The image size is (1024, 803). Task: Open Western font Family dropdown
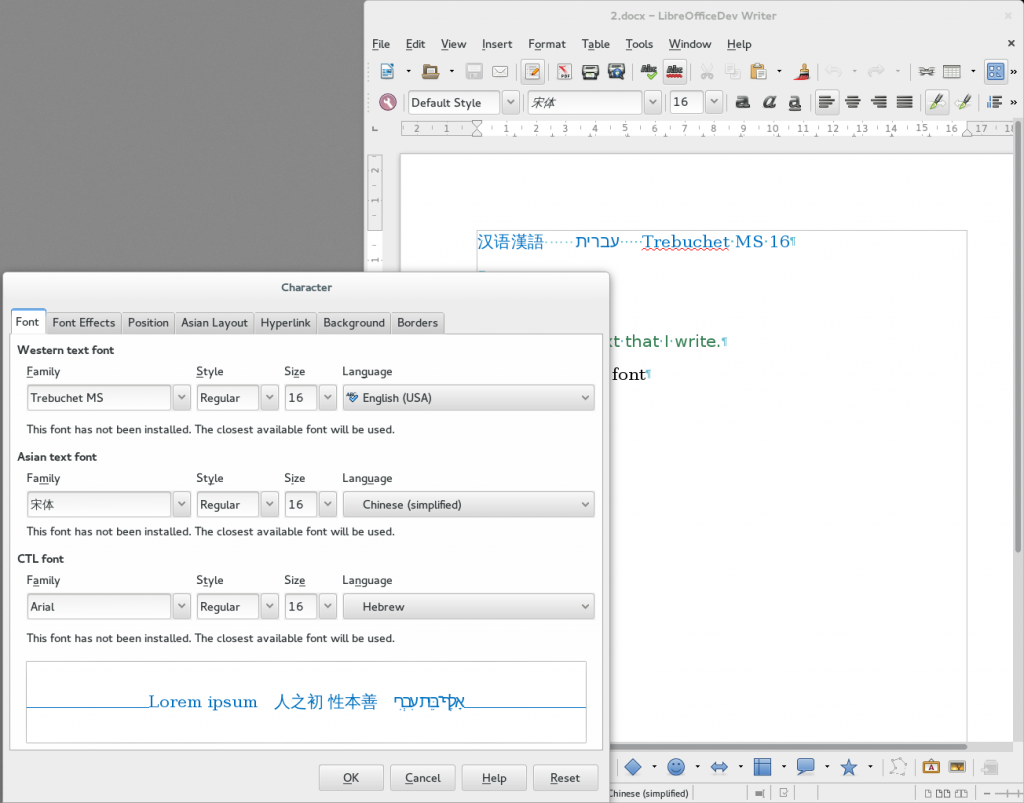[x=182, y=398]
